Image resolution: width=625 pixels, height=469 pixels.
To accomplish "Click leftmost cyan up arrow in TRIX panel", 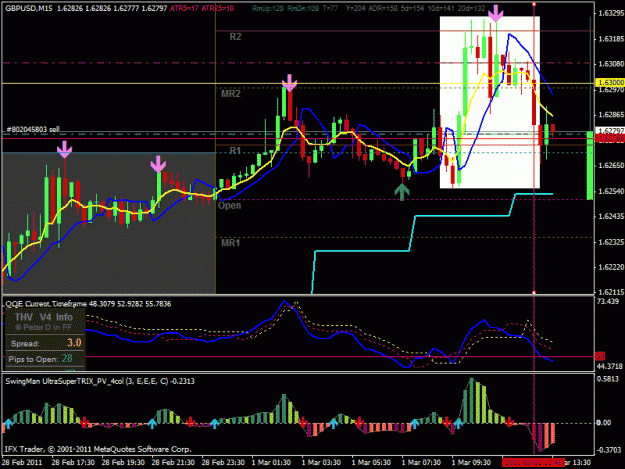I will (8, 423).
